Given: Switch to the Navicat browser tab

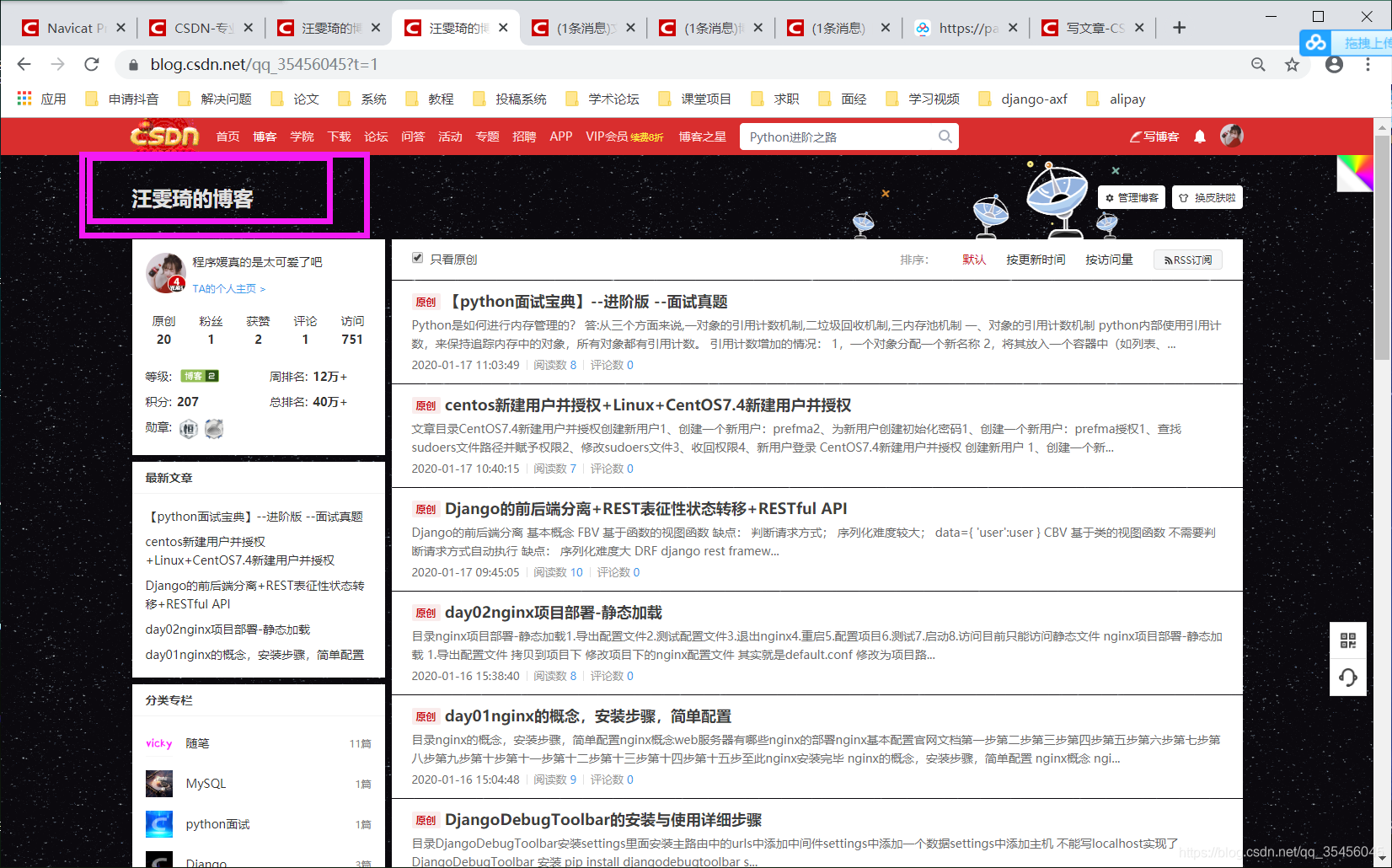Looking at the screenshot, I should [74, 28].
